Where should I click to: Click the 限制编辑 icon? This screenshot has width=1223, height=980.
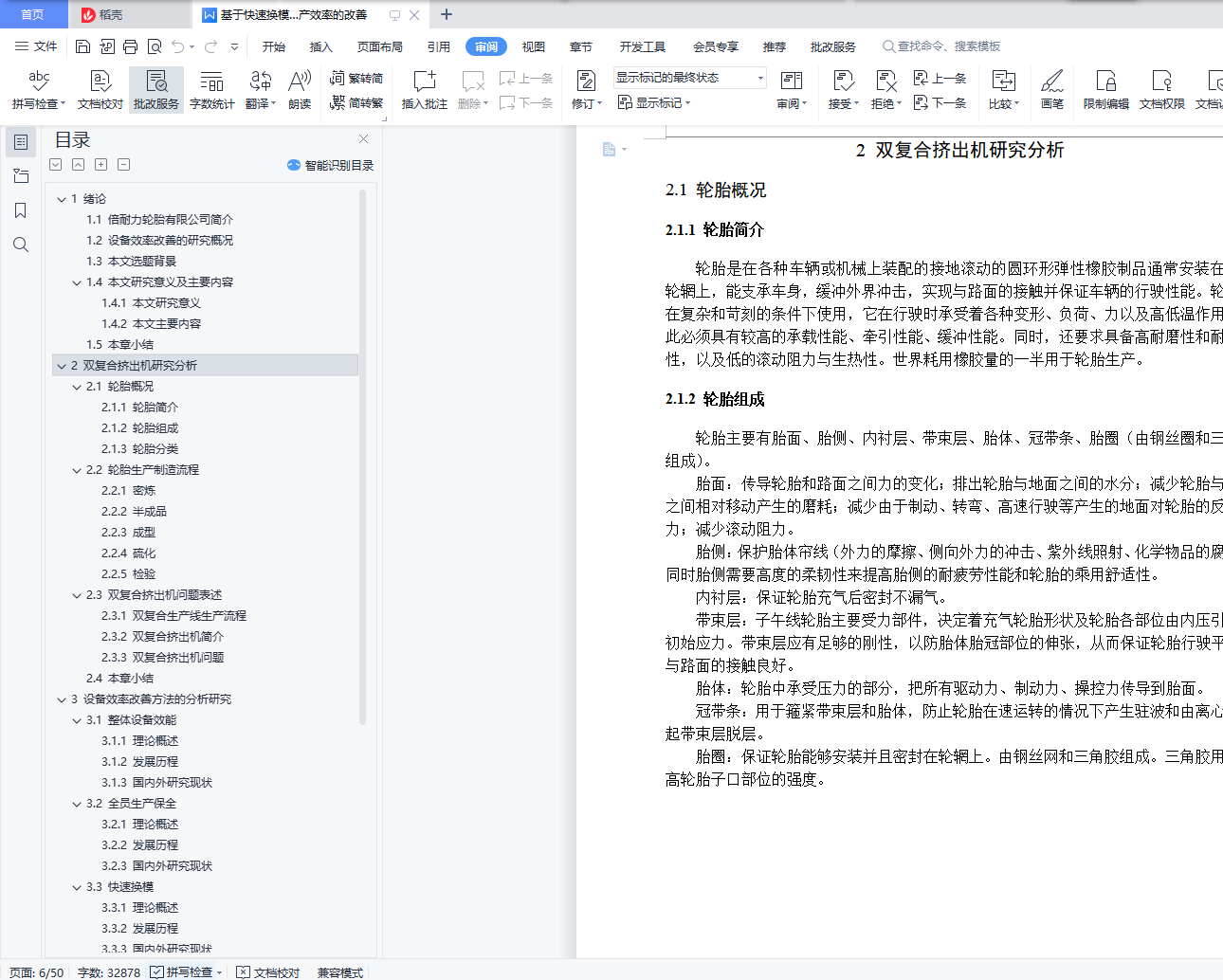click(x=1106, y=90)
